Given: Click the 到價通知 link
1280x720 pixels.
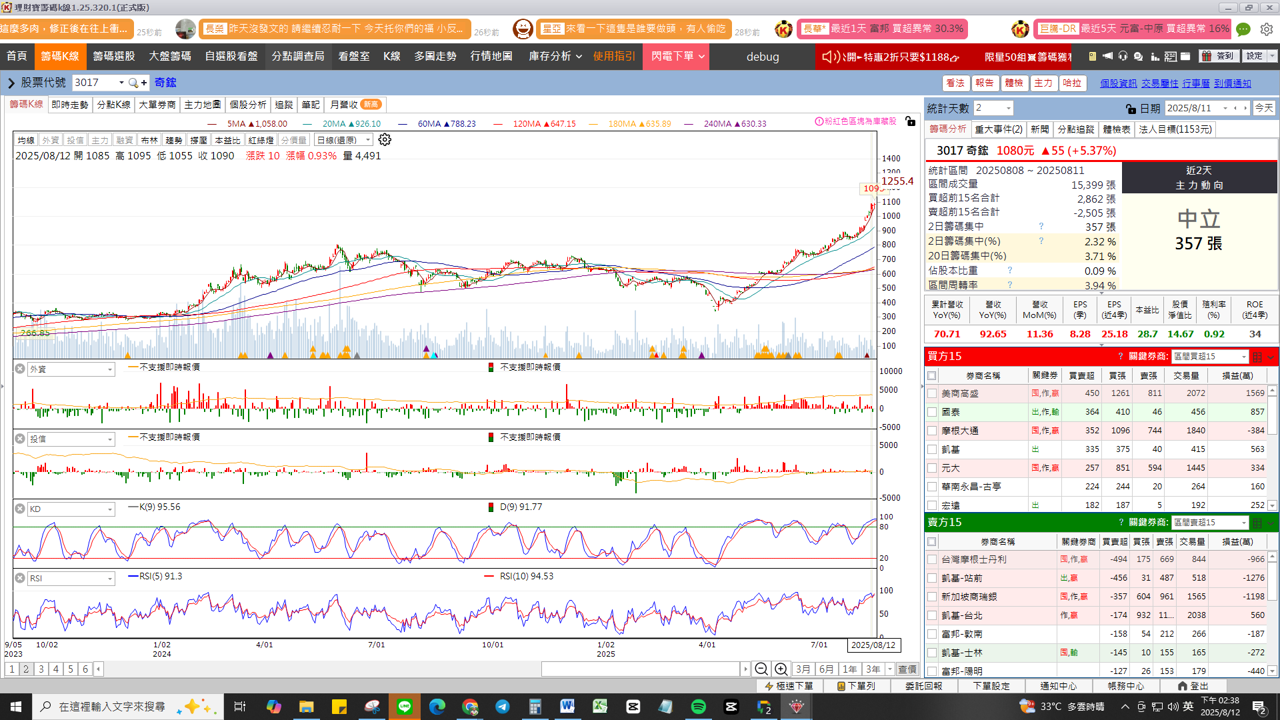Looking at the screenshot, I should [1232, 84].
